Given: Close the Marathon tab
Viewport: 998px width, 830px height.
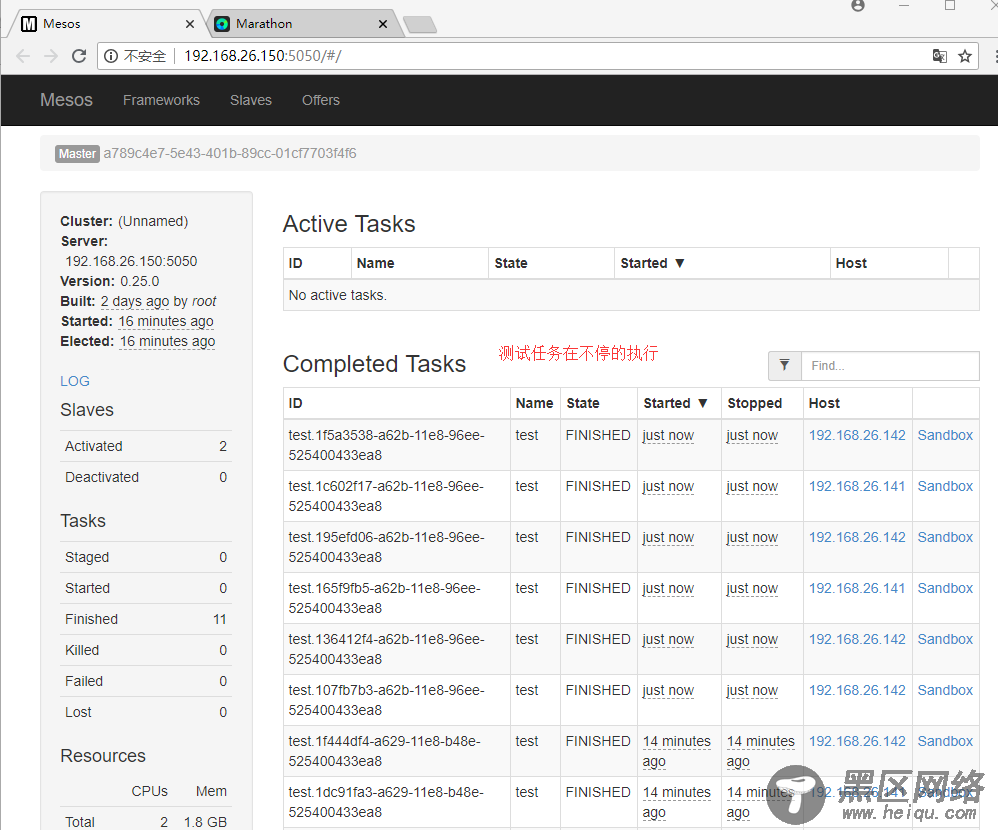Looking at the screenshot, I should pyautogui.click(x=383, y=24).
